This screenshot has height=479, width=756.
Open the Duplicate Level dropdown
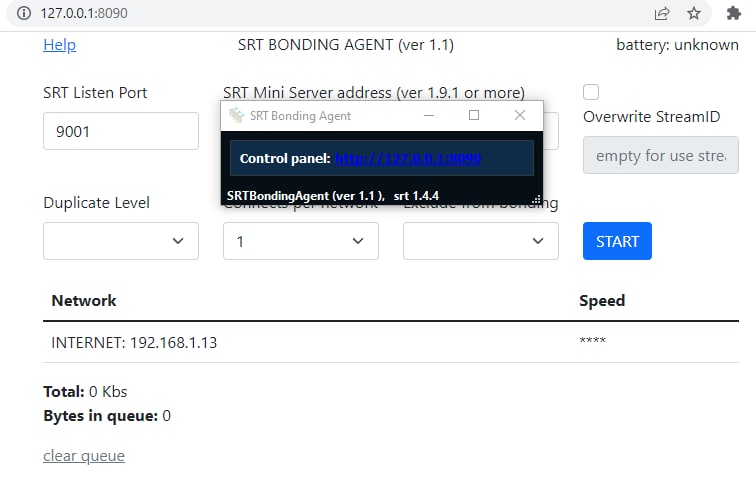click(120, 241)
